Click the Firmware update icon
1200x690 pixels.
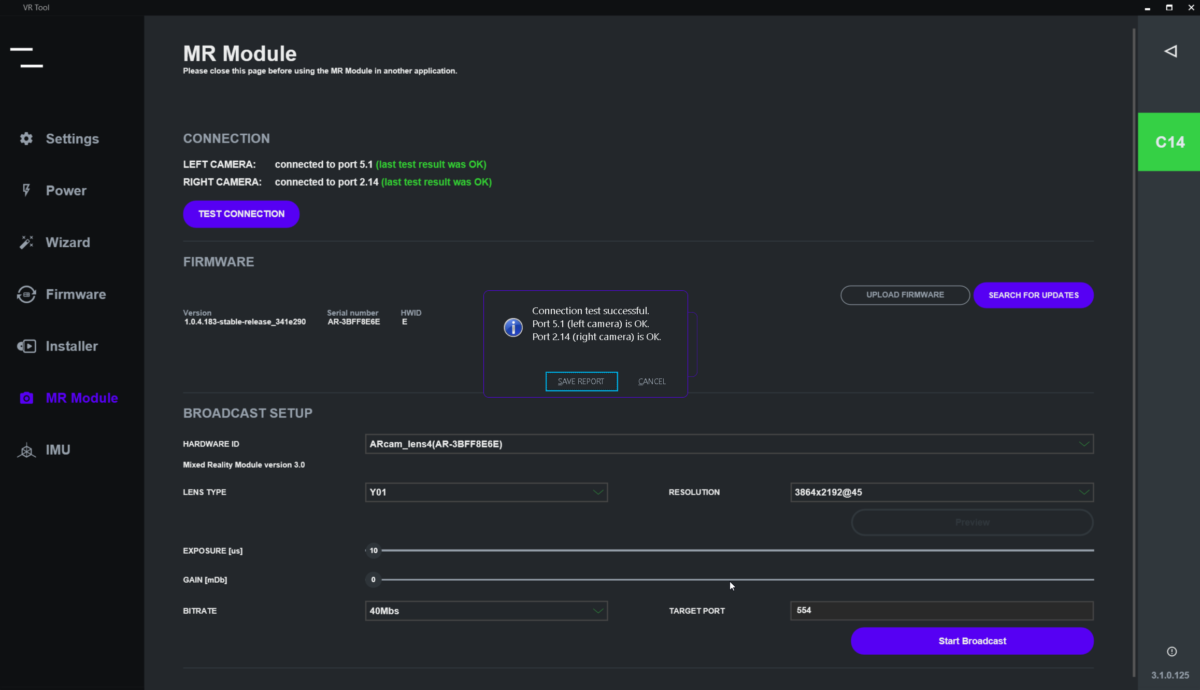pos(27,294)
